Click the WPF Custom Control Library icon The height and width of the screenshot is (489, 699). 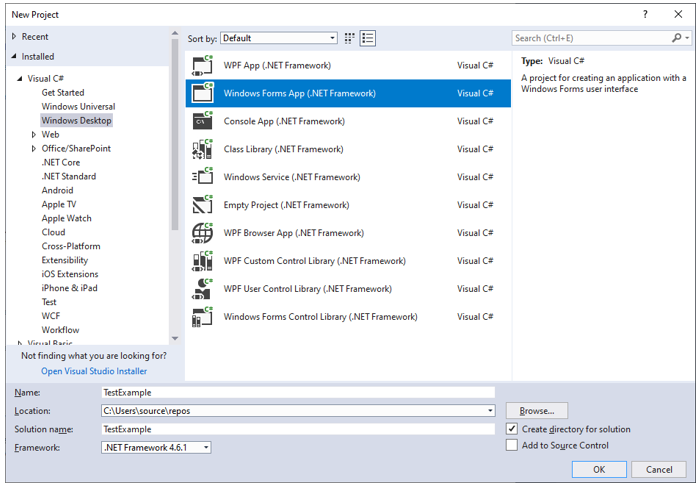(x=202, y=261)
